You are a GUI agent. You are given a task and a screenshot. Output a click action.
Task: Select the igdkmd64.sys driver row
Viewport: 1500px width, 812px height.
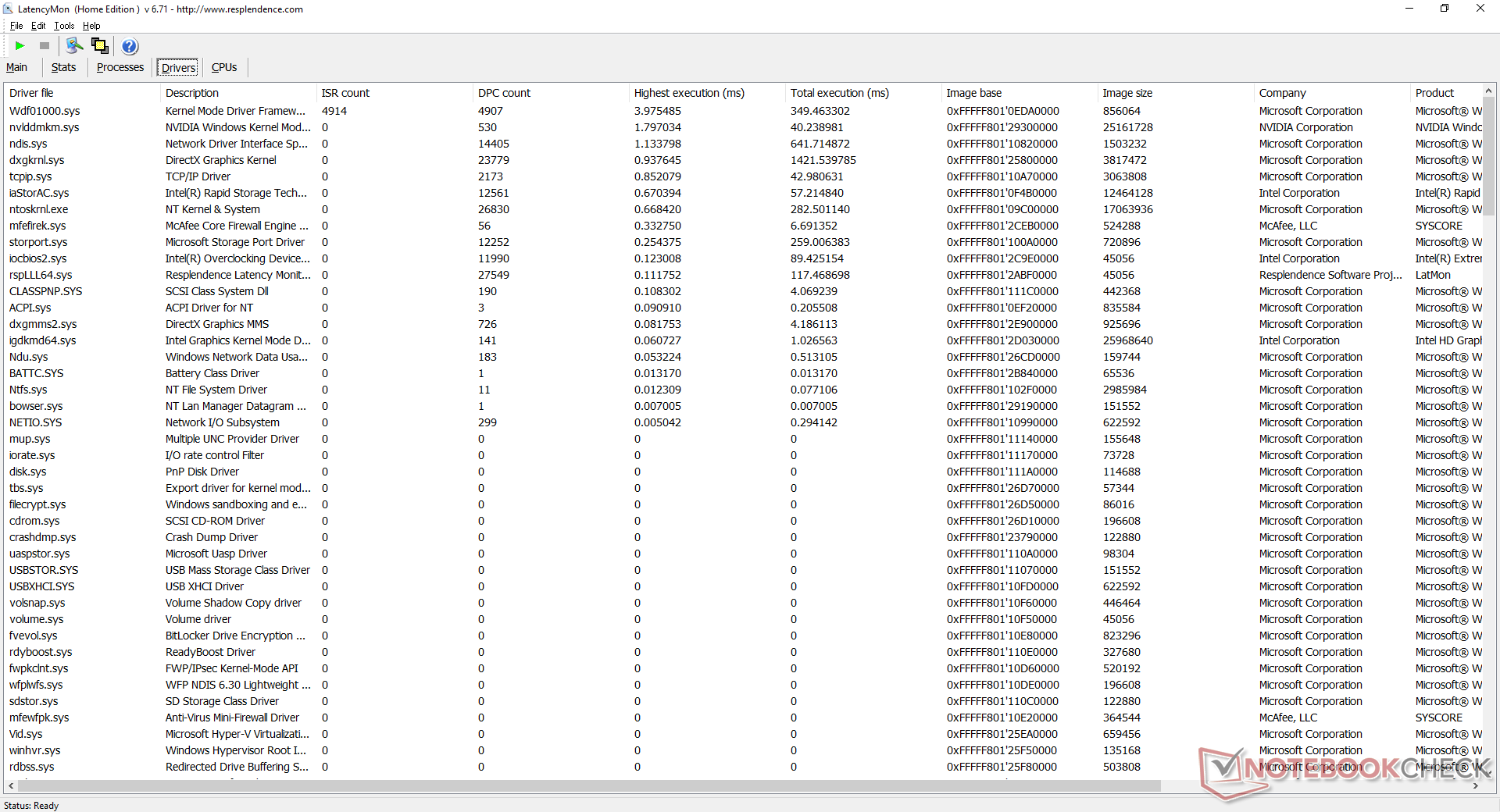pos(743,340)
